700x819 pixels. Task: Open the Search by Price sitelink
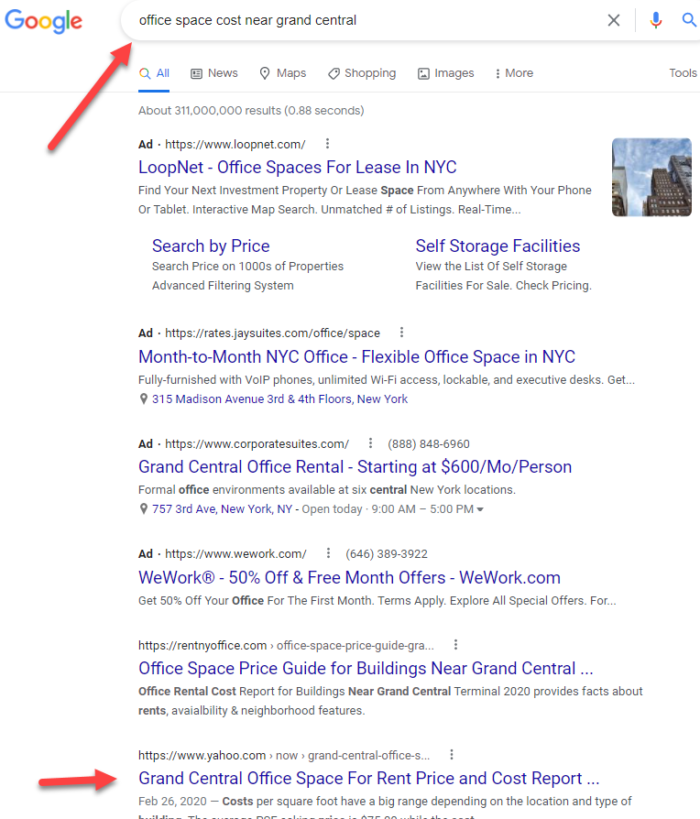(x=211, y=246)
